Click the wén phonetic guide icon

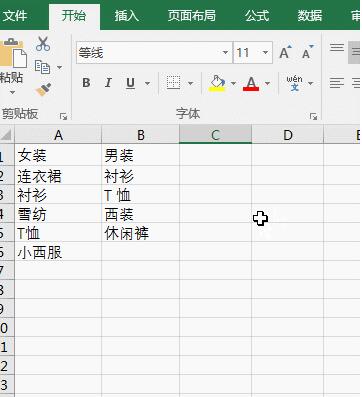click(x=294, y=83)
